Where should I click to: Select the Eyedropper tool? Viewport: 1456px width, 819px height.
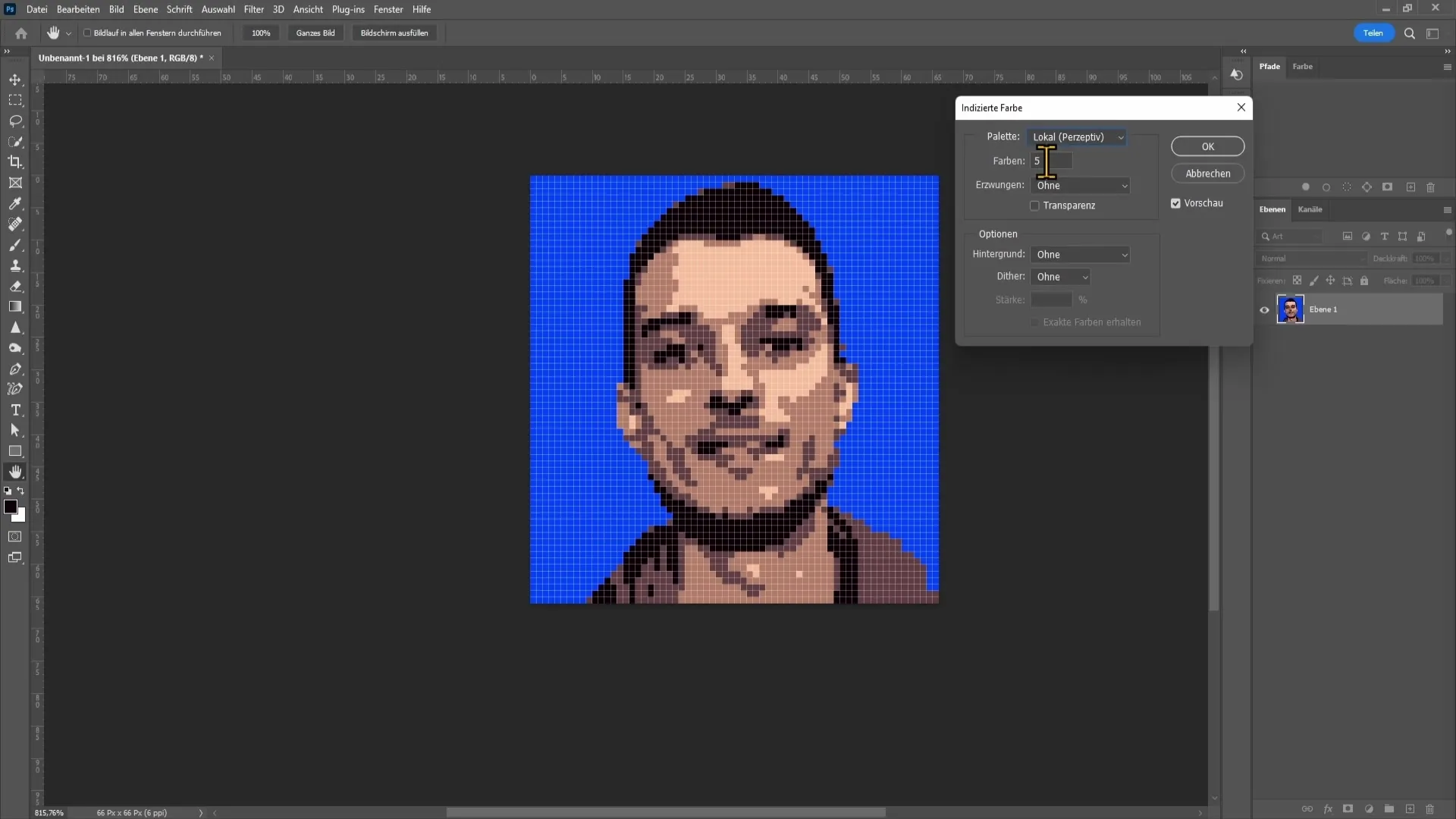[x=15, y=203]
